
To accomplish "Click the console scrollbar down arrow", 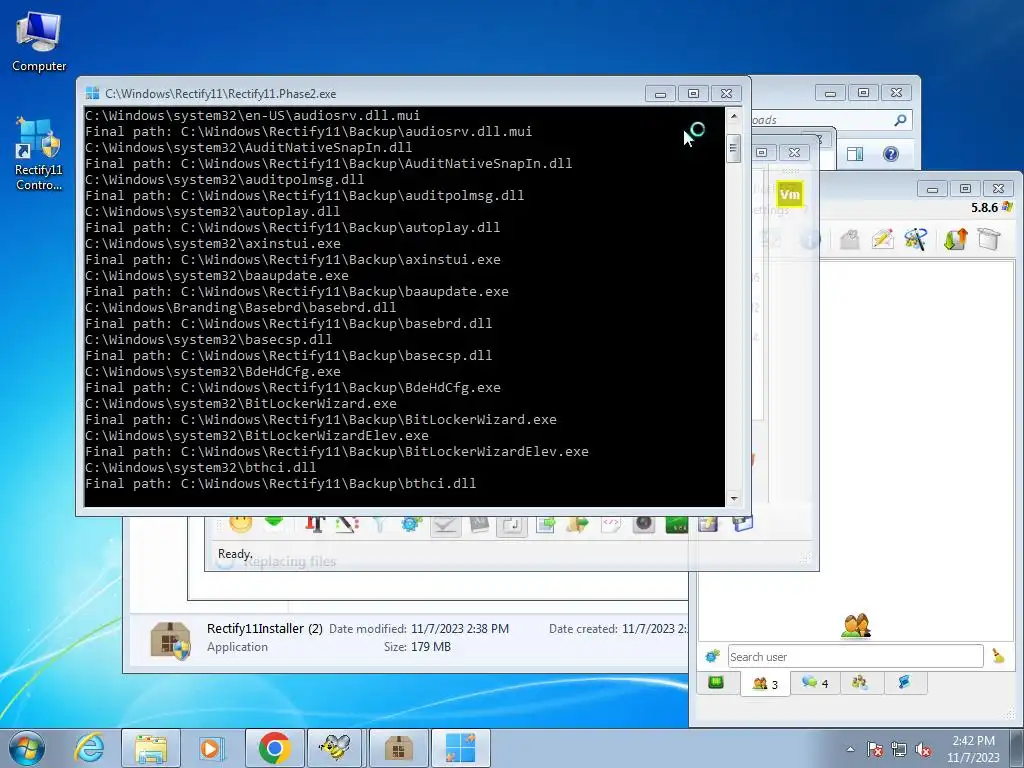I will [733, 498].
